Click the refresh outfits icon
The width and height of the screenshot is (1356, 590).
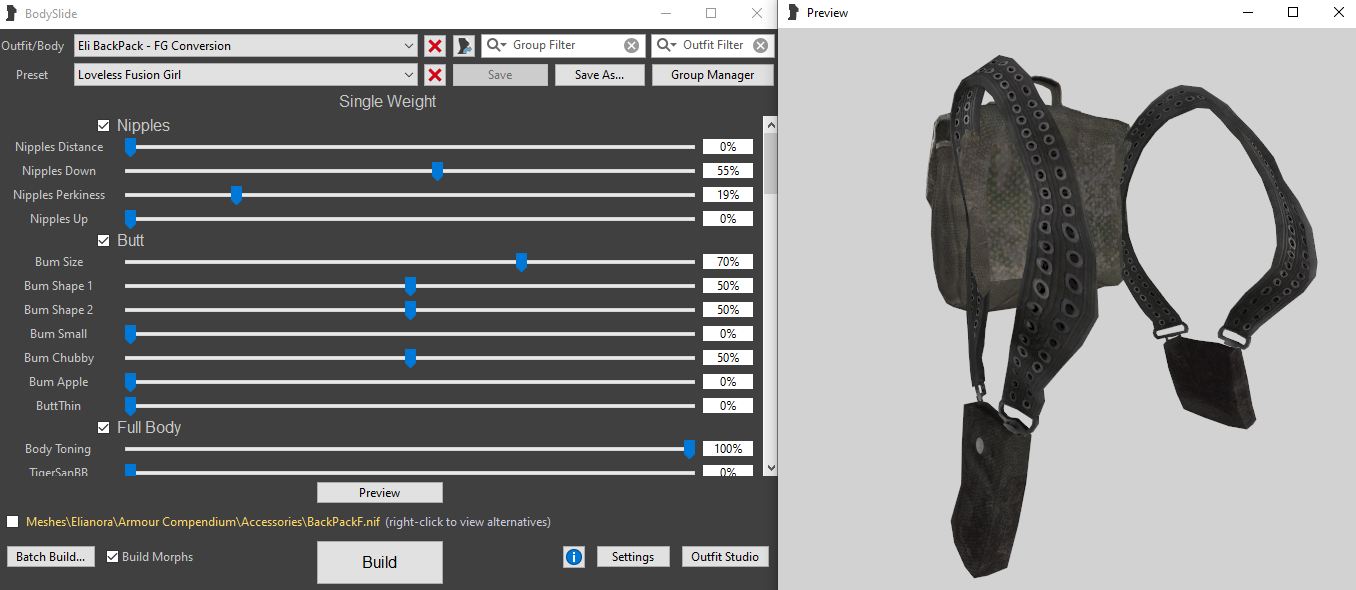[x=464, y=46]
